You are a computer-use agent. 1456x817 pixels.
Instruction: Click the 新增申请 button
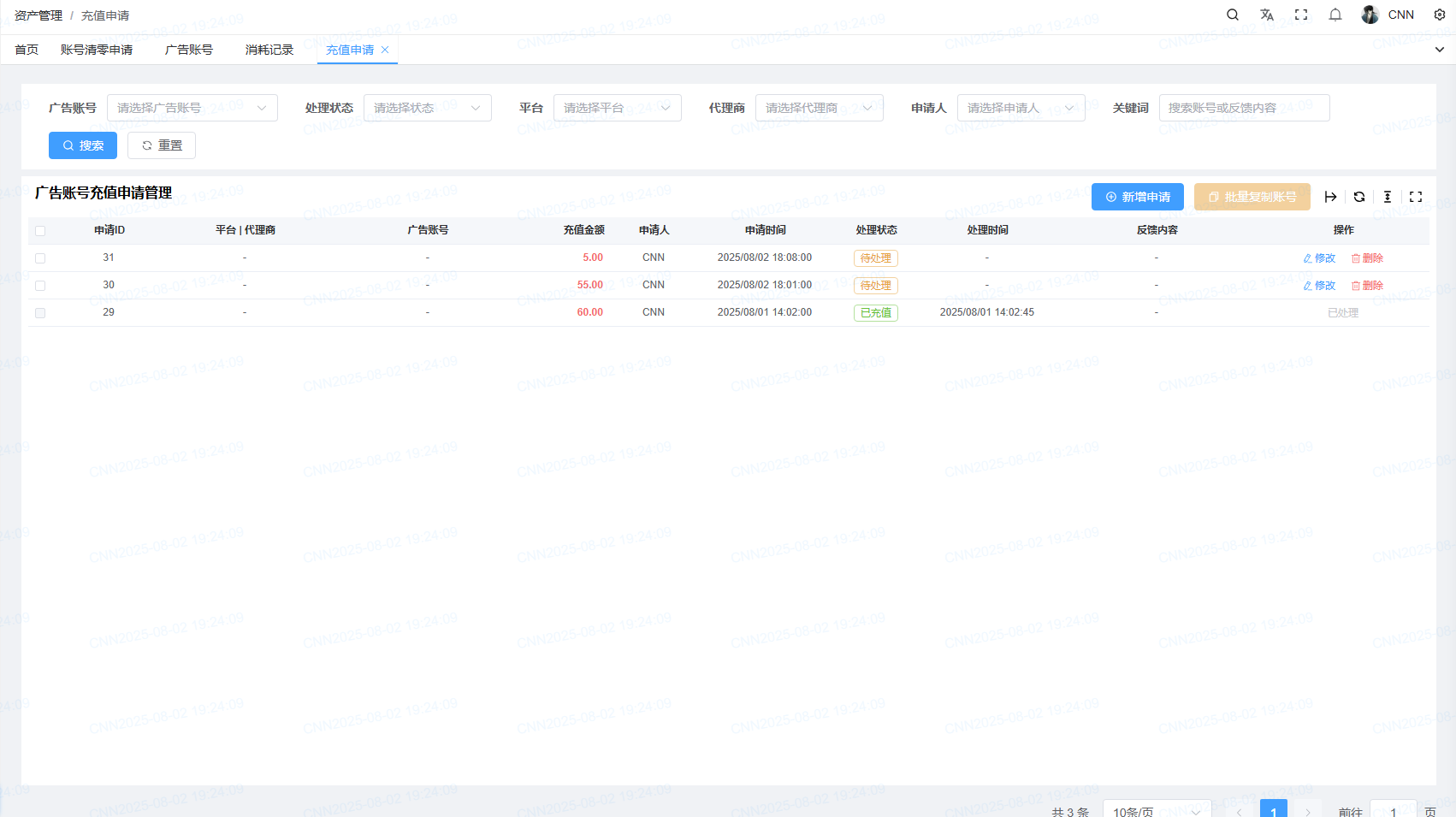pos(1137,197)
